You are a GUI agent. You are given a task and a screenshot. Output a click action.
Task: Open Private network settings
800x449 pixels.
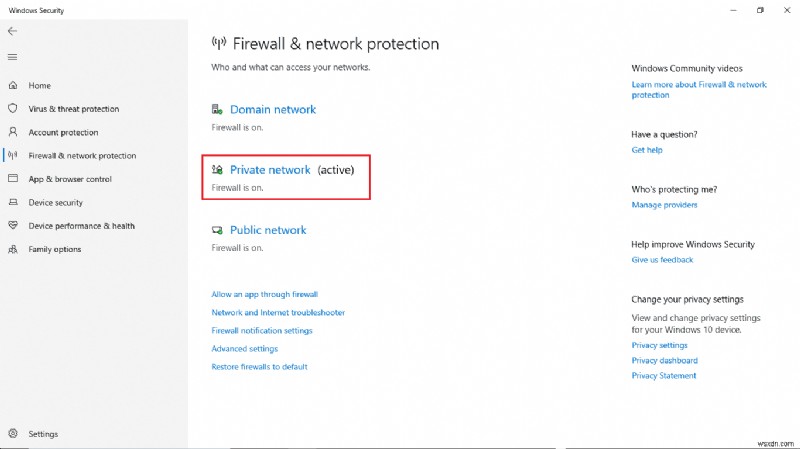270,170
